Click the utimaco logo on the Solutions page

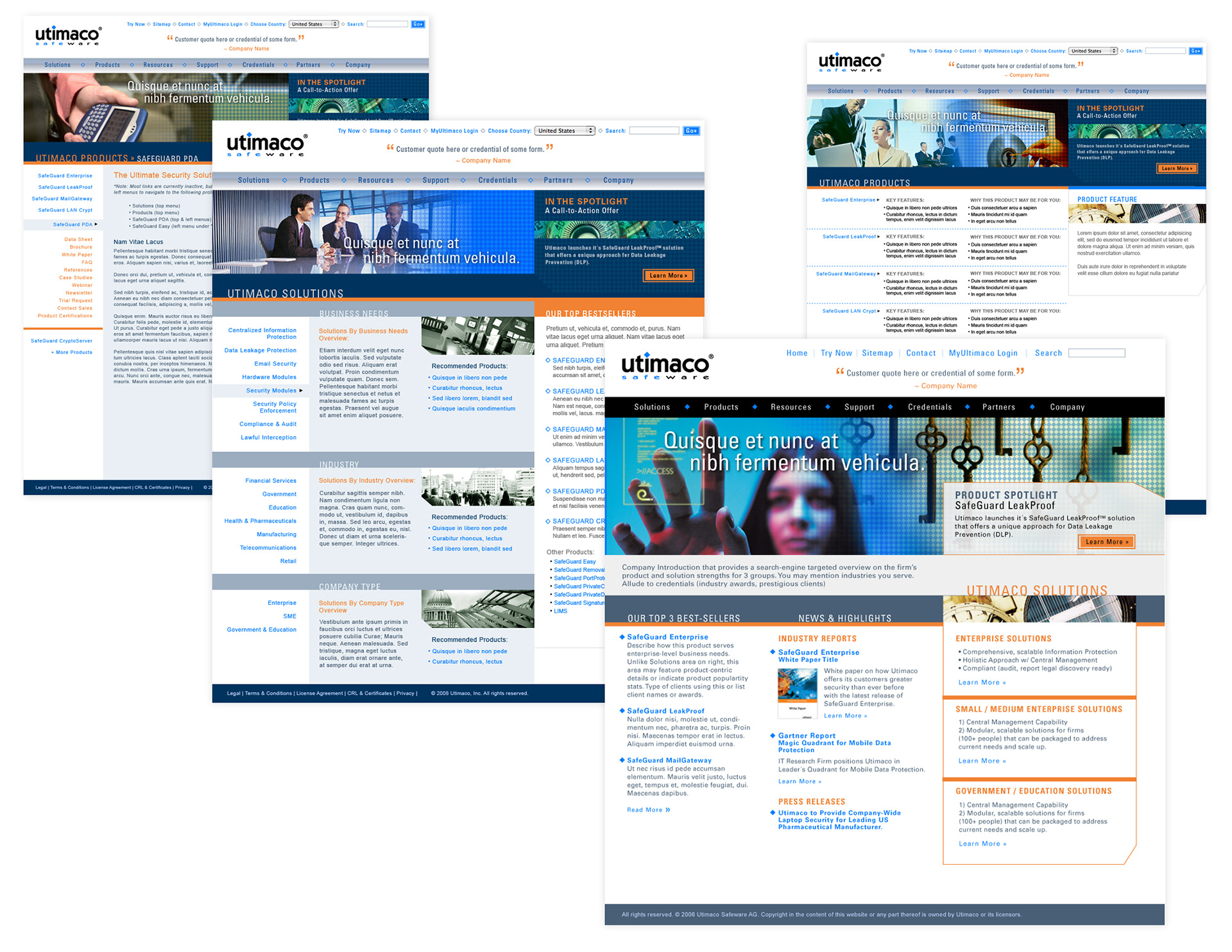pos(267,144)
